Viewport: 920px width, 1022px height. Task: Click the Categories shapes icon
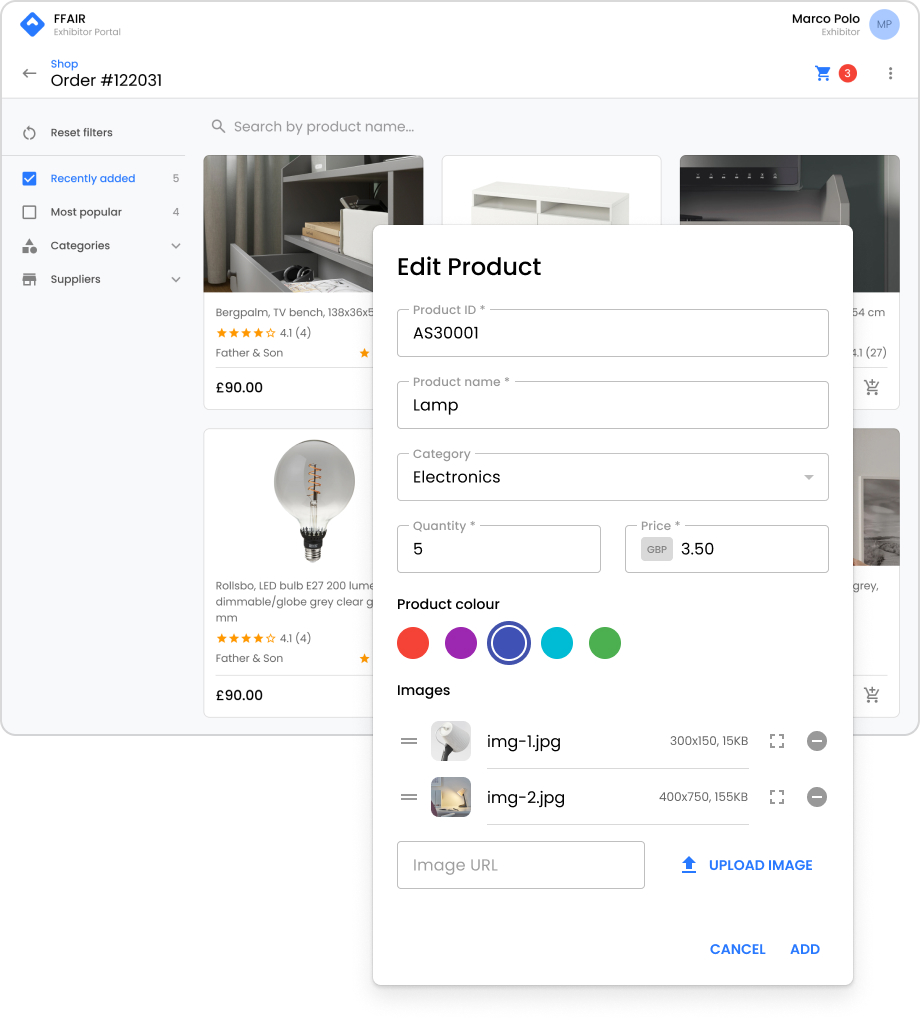[x=29, y=246]
